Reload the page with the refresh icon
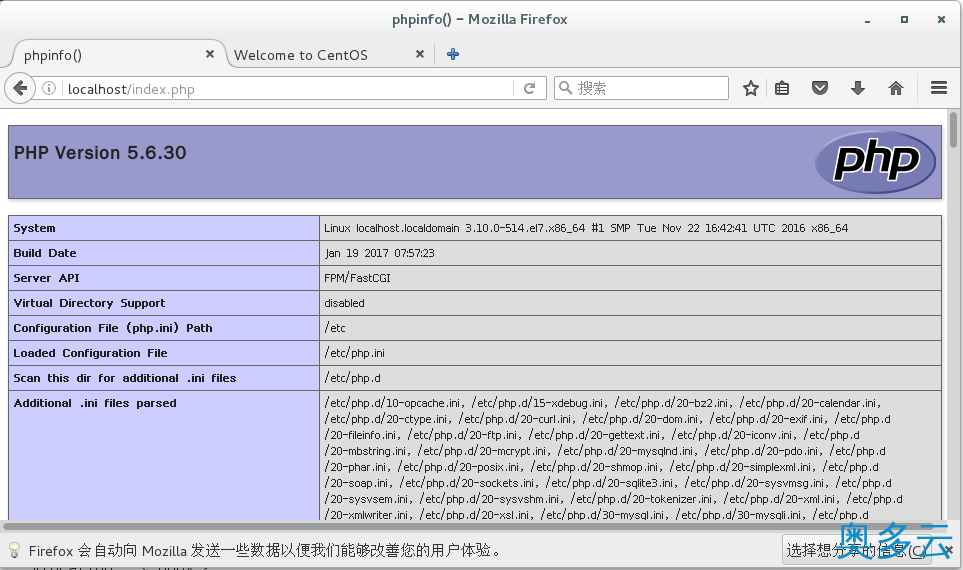963x570 pixels. point(529,88)
